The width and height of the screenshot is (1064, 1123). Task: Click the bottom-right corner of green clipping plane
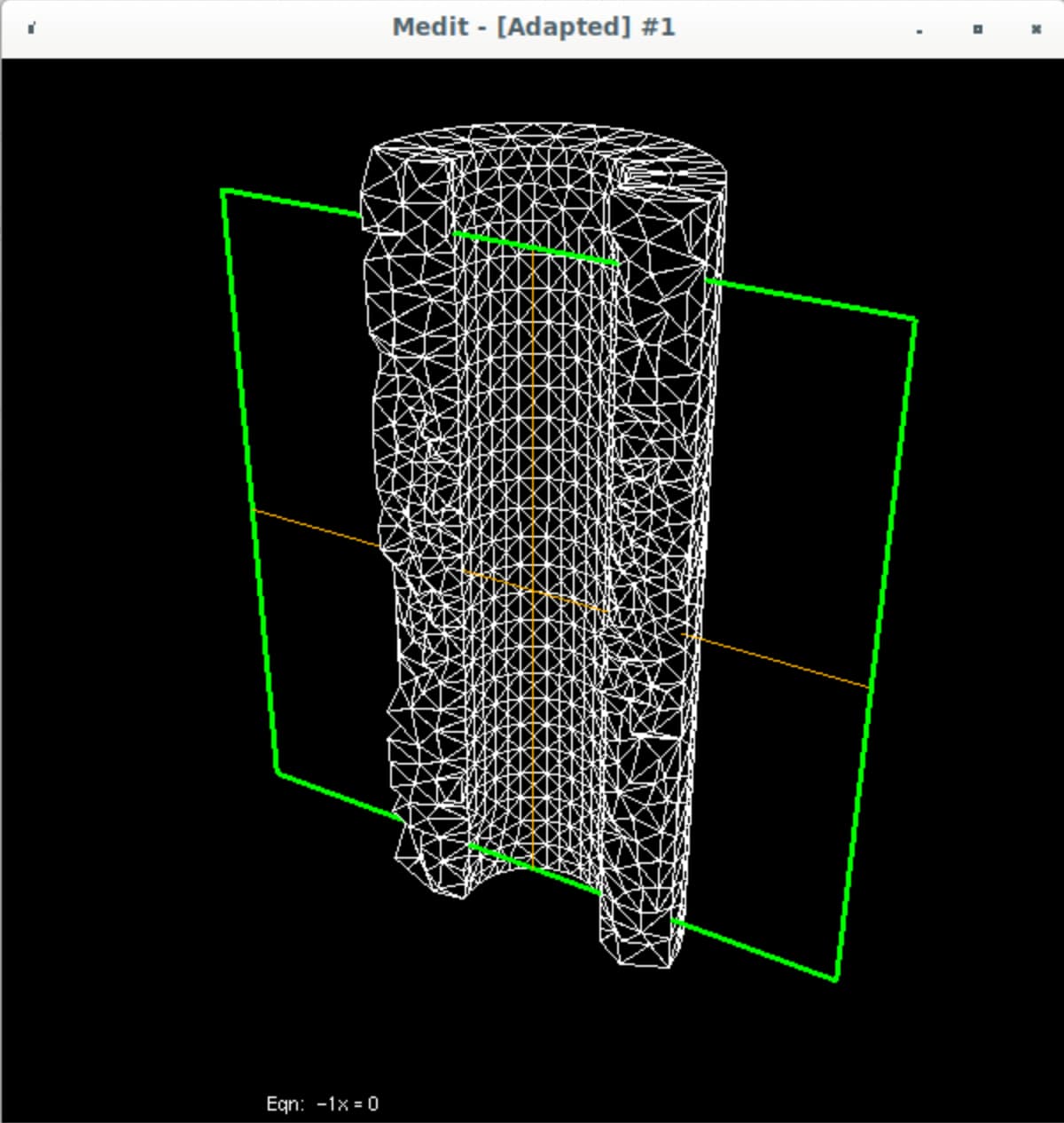pyautogui.click(x=835, y=979)
